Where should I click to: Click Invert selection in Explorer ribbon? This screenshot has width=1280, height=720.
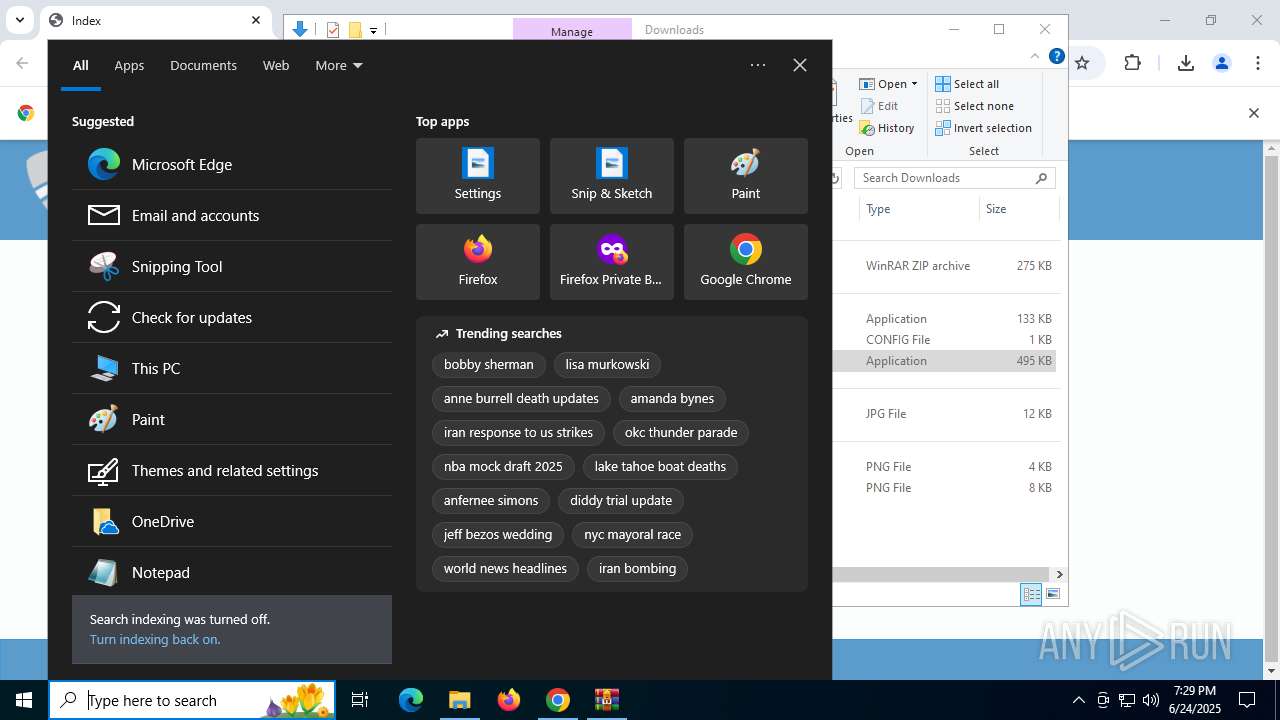point(983,128)
